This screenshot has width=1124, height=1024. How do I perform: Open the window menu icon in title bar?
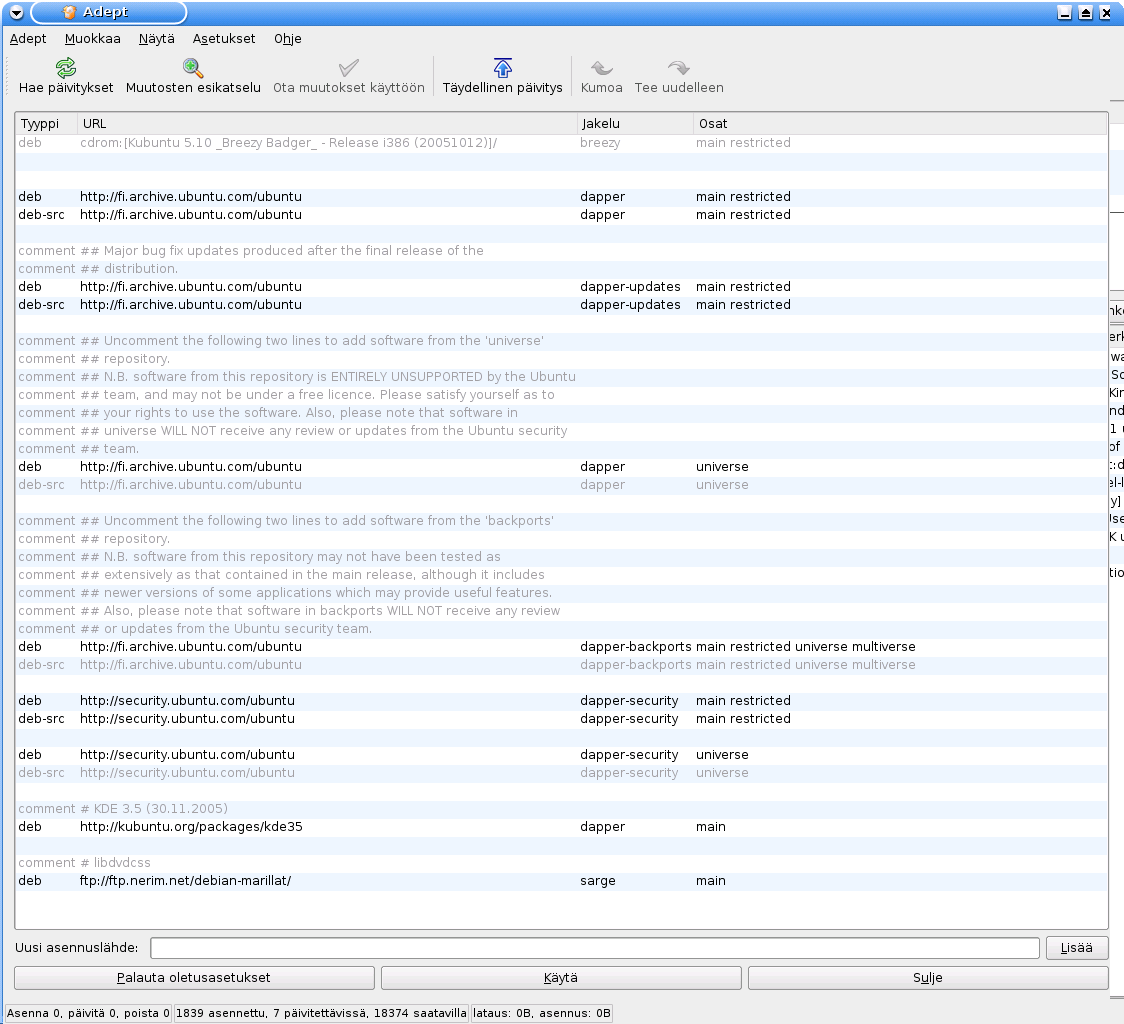pyautogui.click(x=15, y=13)
